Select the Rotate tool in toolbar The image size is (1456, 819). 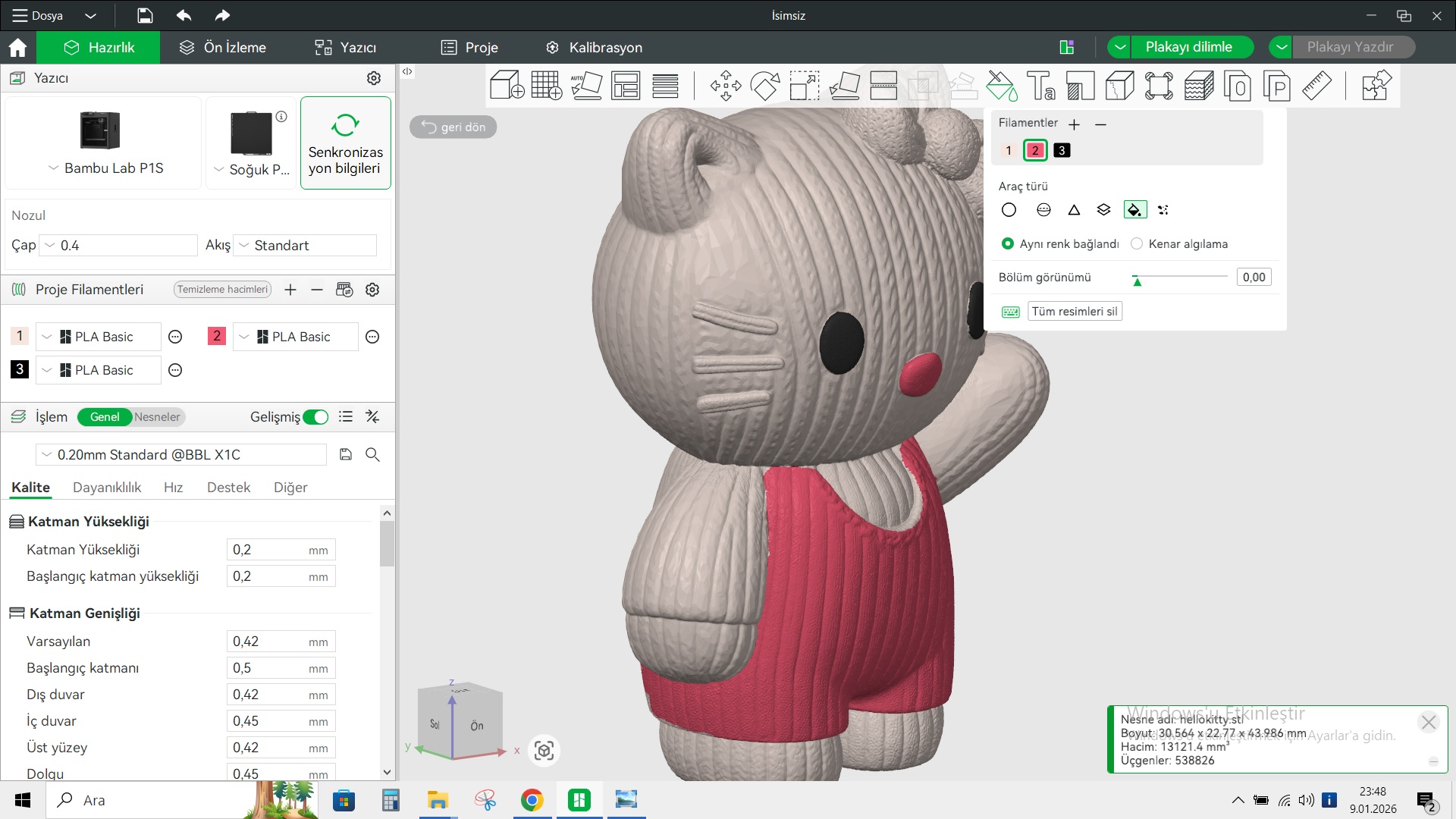765,85
